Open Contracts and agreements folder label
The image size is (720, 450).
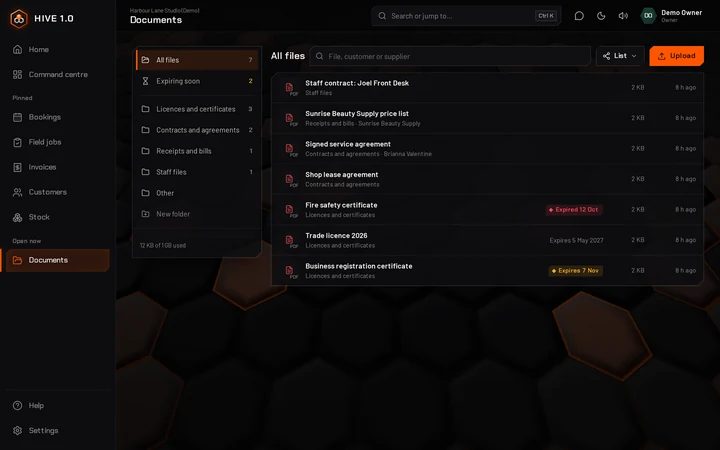(x=197, y=130)
